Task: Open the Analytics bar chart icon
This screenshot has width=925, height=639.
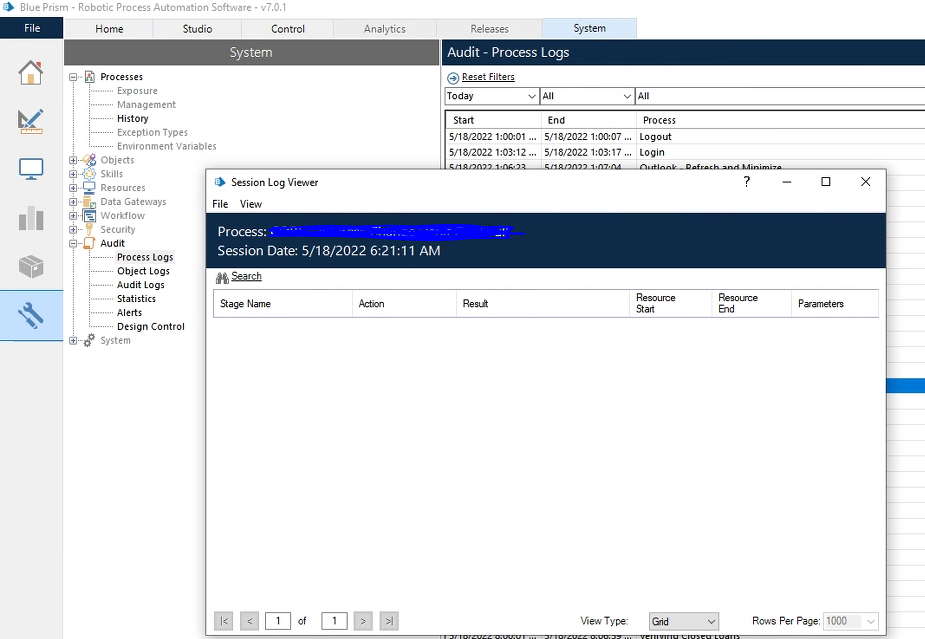Action: click(x=31, y=217)
